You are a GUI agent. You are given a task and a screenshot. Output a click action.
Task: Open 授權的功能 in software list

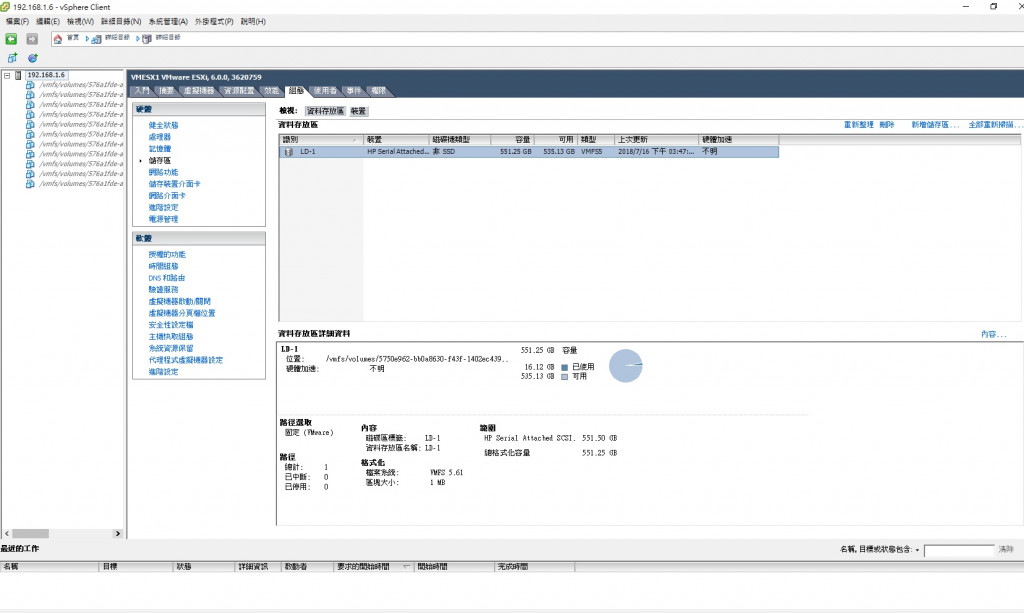[167, 255]
